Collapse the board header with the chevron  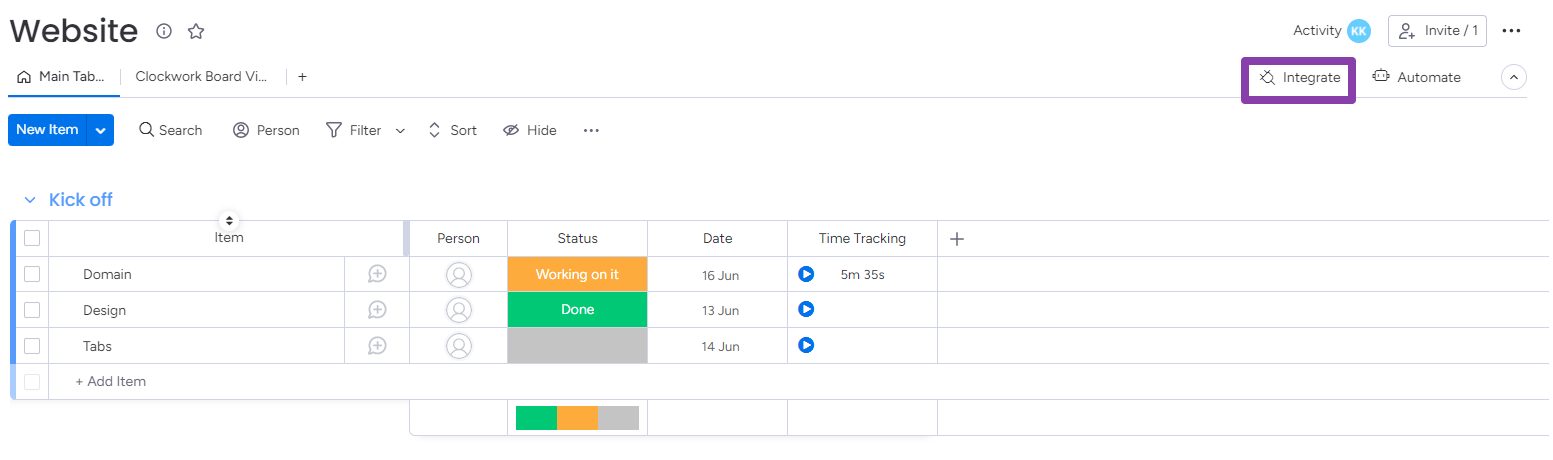pyautogui.click(x=1513, y=77)
